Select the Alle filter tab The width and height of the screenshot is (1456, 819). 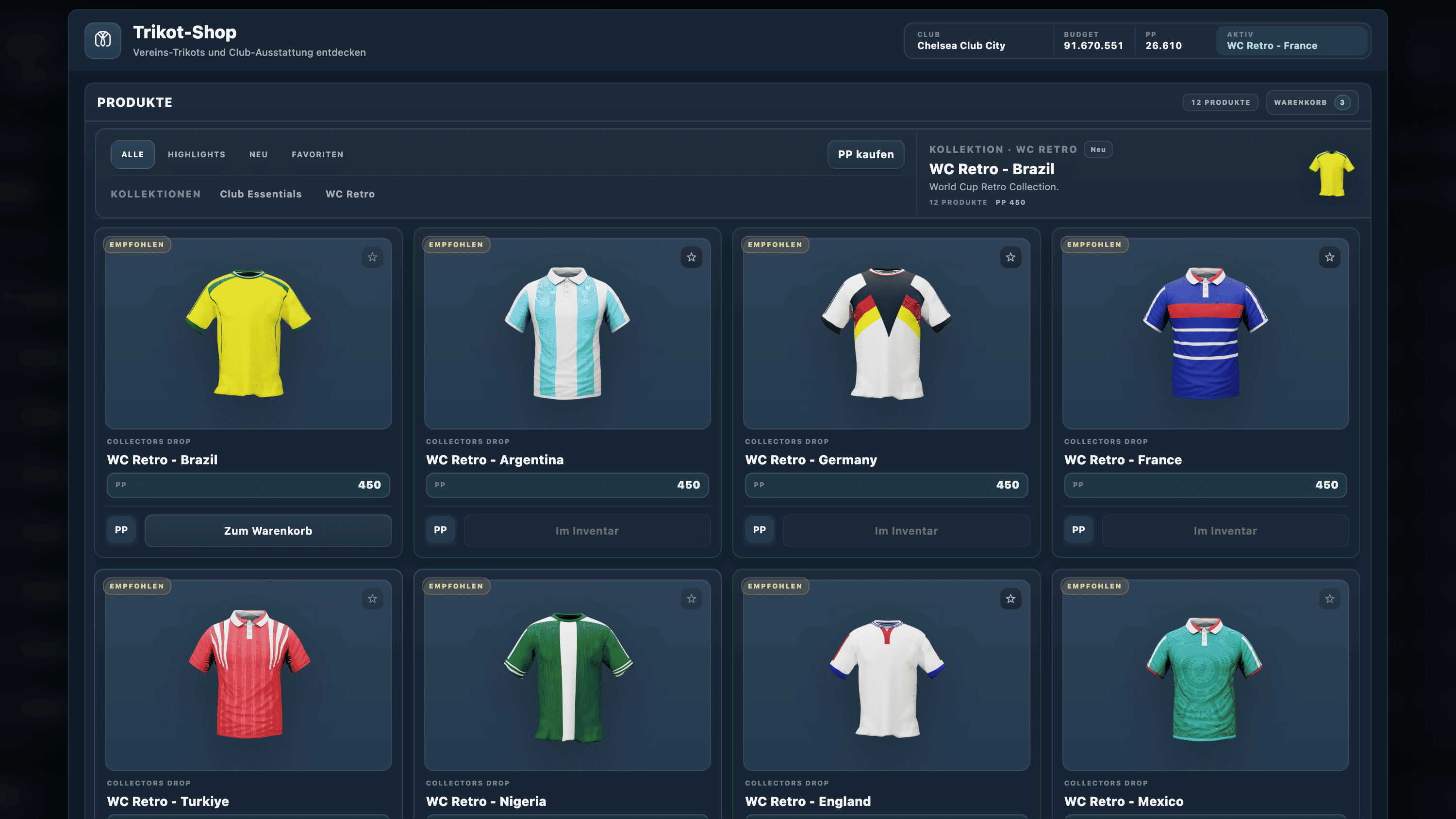click(x=132, y=154)
